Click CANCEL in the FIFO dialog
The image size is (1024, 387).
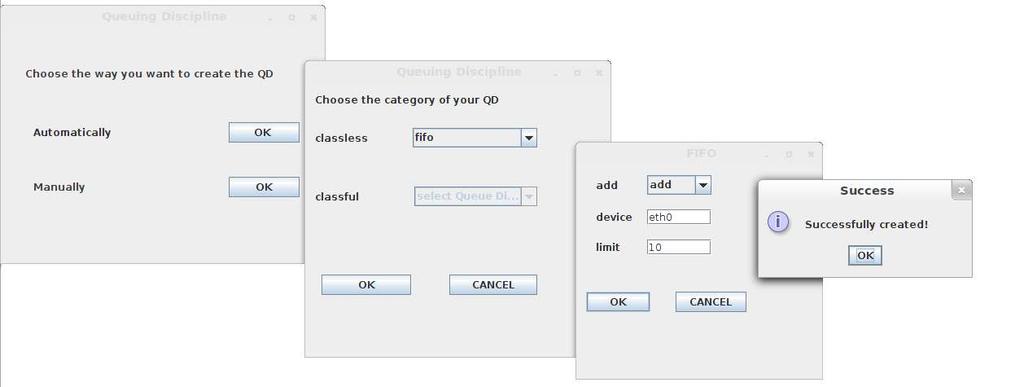711,302
